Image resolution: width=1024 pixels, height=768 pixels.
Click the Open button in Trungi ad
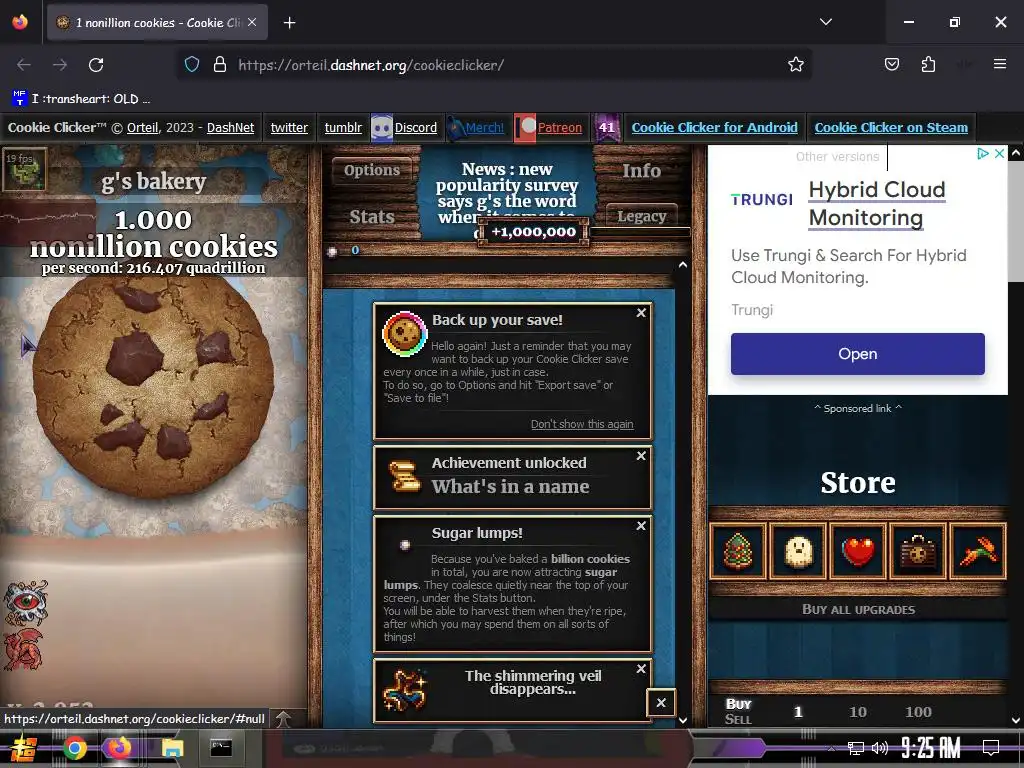coord(857,354)
